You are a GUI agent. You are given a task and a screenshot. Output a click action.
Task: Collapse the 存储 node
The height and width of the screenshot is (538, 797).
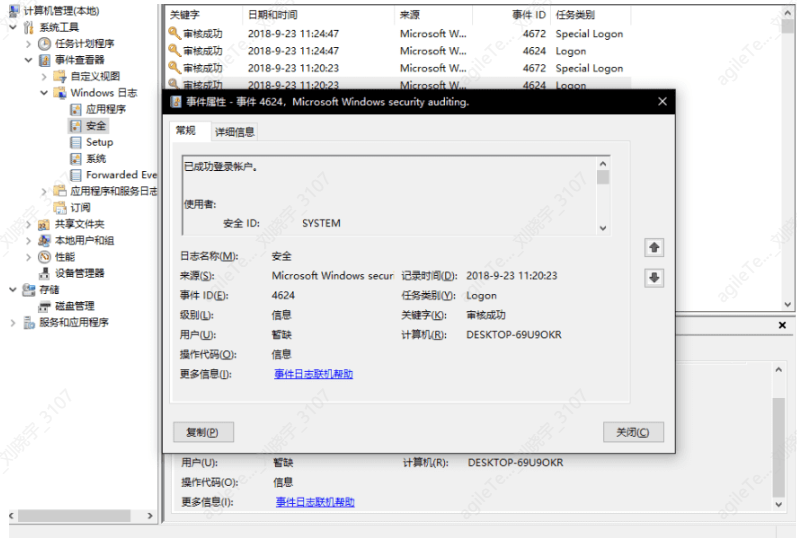pos(13,290)
